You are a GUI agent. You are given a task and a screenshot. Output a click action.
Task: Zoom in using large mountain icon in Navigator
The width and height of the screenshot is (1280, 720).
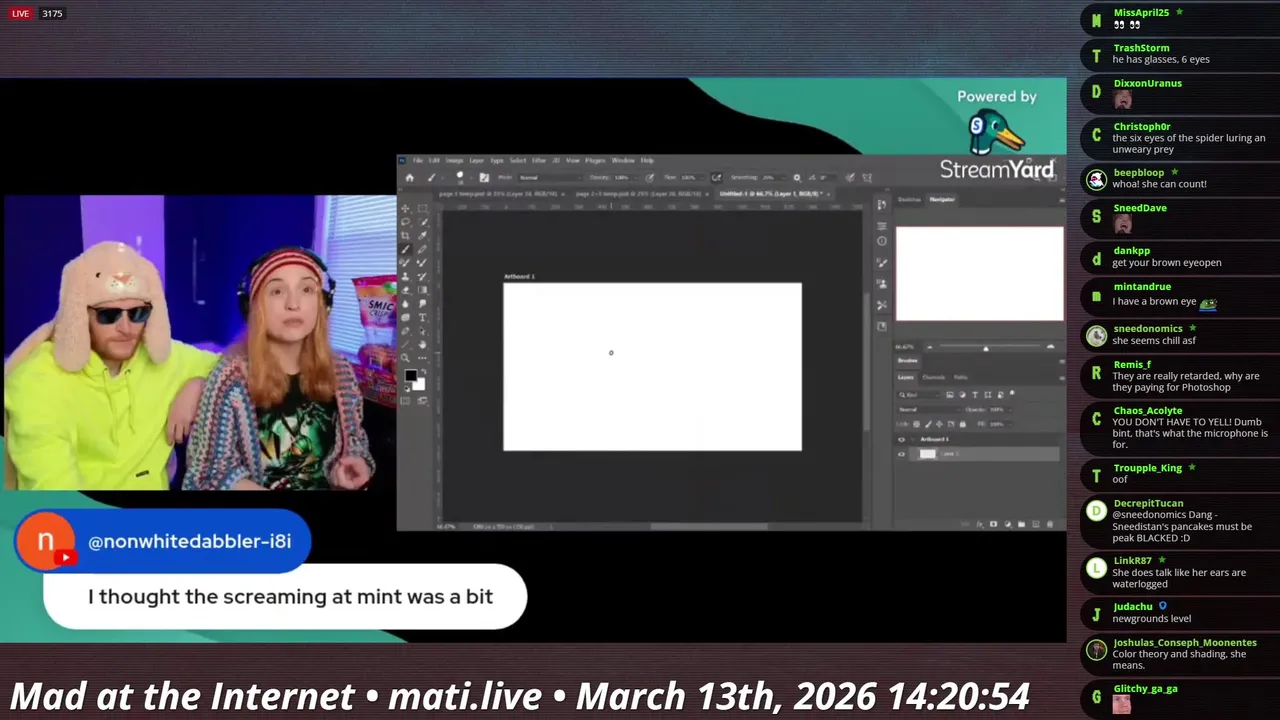[1051, 347]
